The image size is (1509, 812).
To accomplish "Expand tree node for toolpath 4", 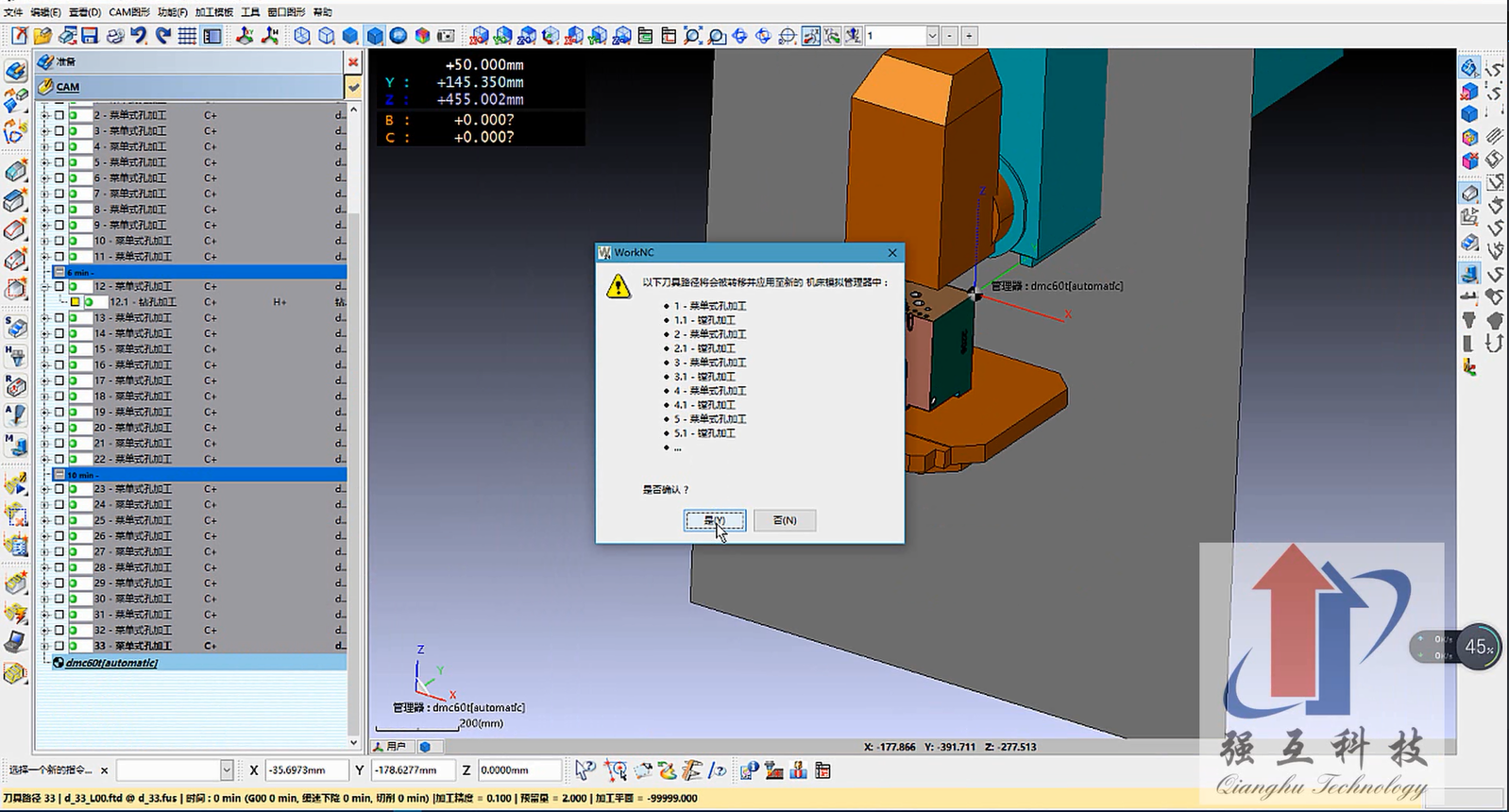I will click(x=45, y=146).
